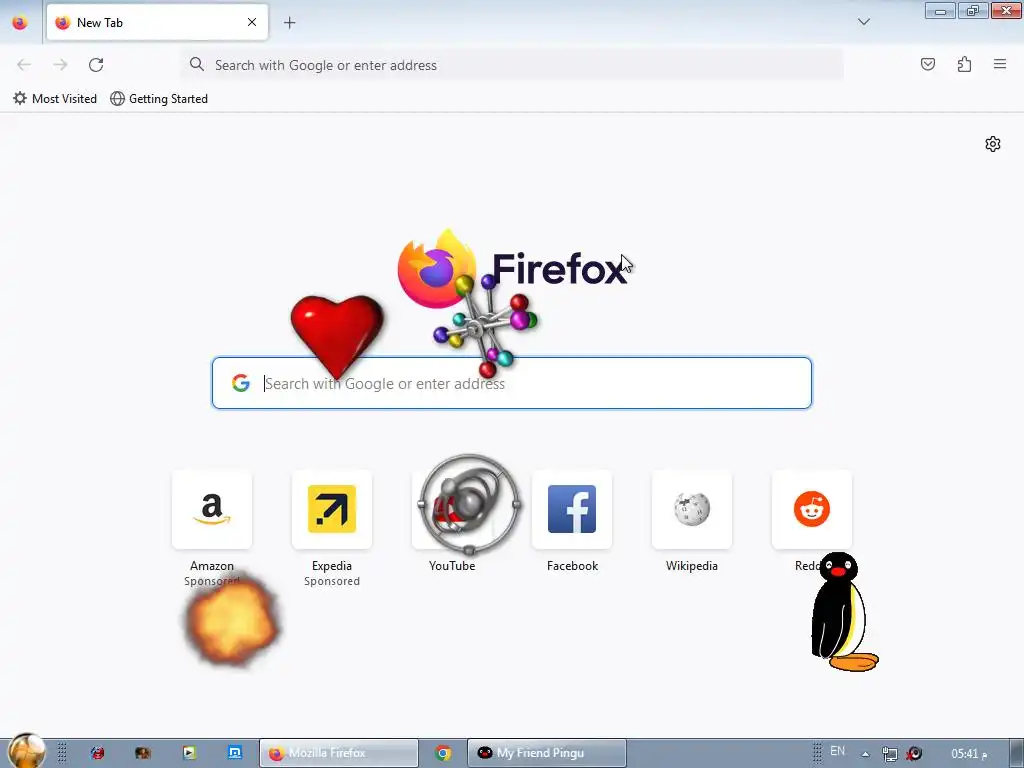Go forward with the forward arrow

point(60,65)
